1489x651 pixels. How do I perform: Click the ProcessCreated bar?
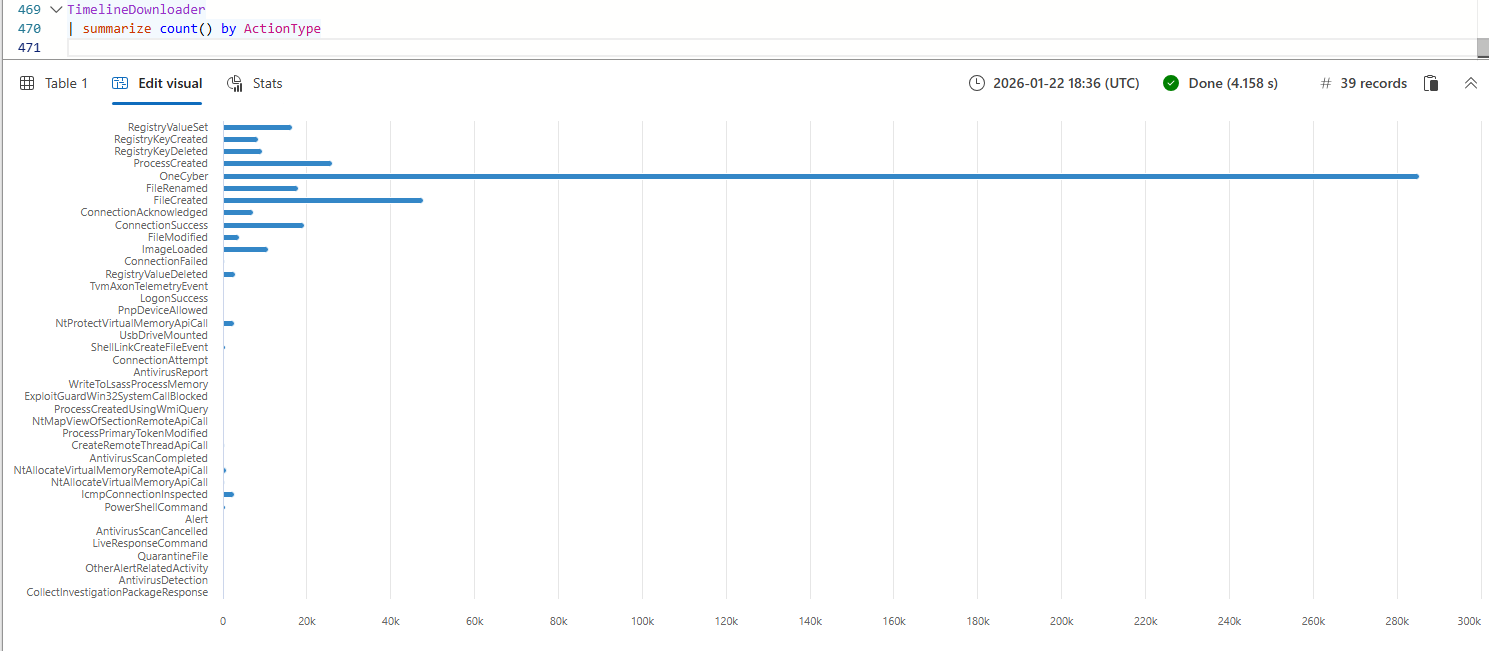(277, 163)
